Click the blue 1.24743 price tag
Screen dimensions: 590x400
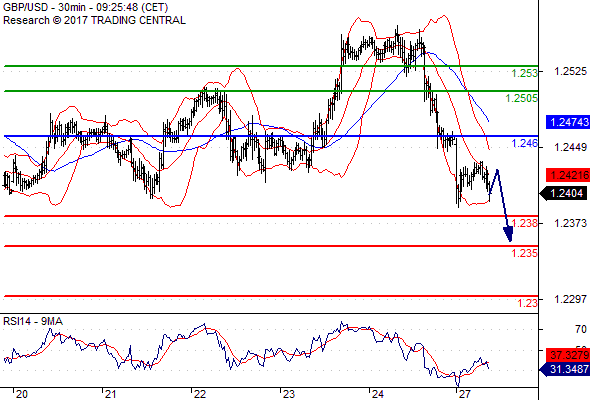pos(568,122)
